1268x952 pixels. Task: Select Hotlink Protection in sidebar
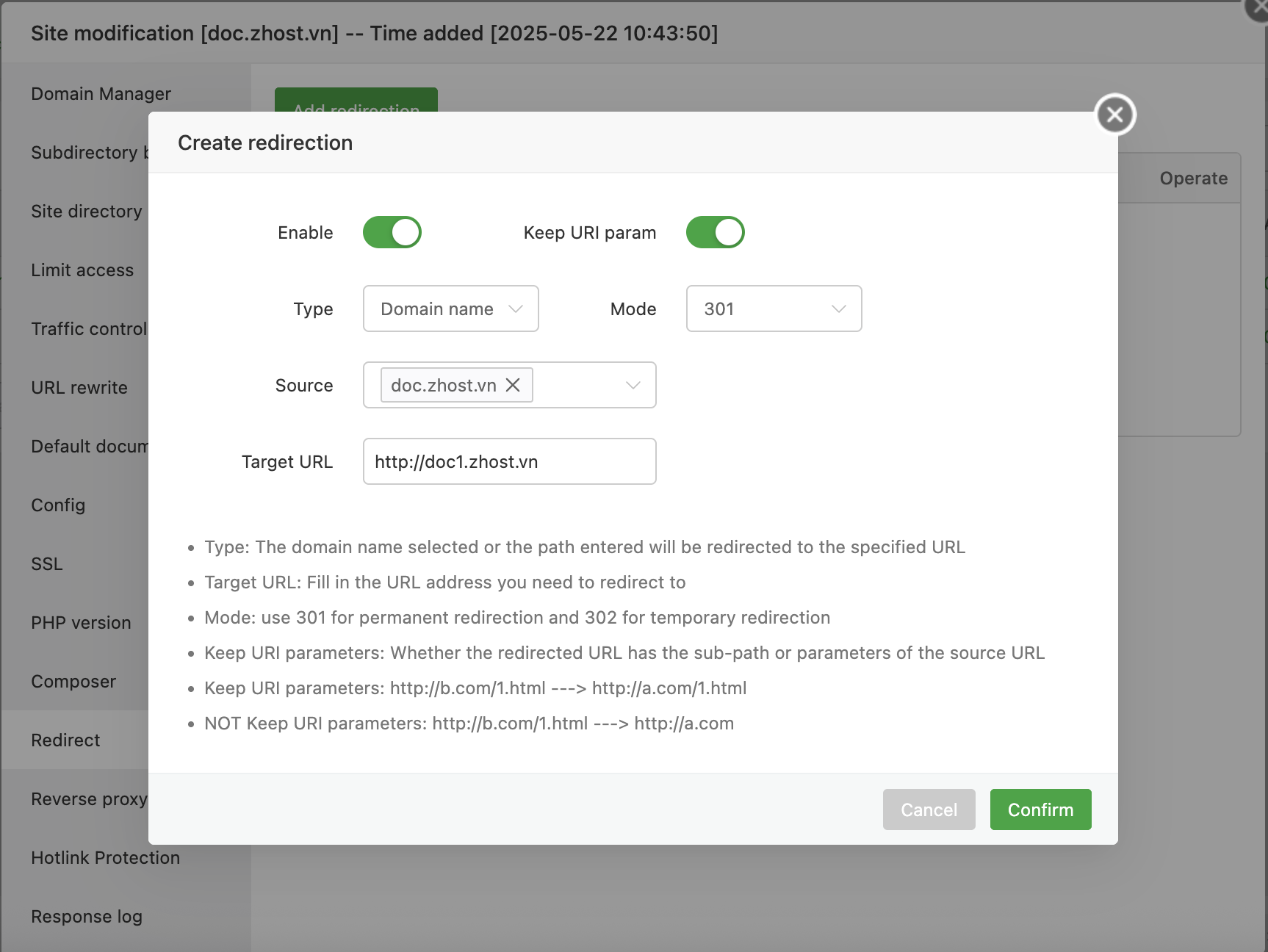tap(105, 858)
